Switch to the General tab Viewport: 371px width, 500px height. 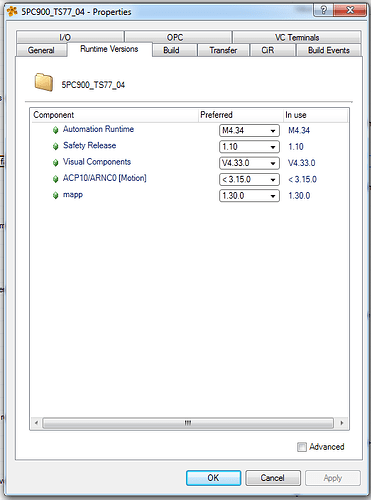click(x=41, y=50)
